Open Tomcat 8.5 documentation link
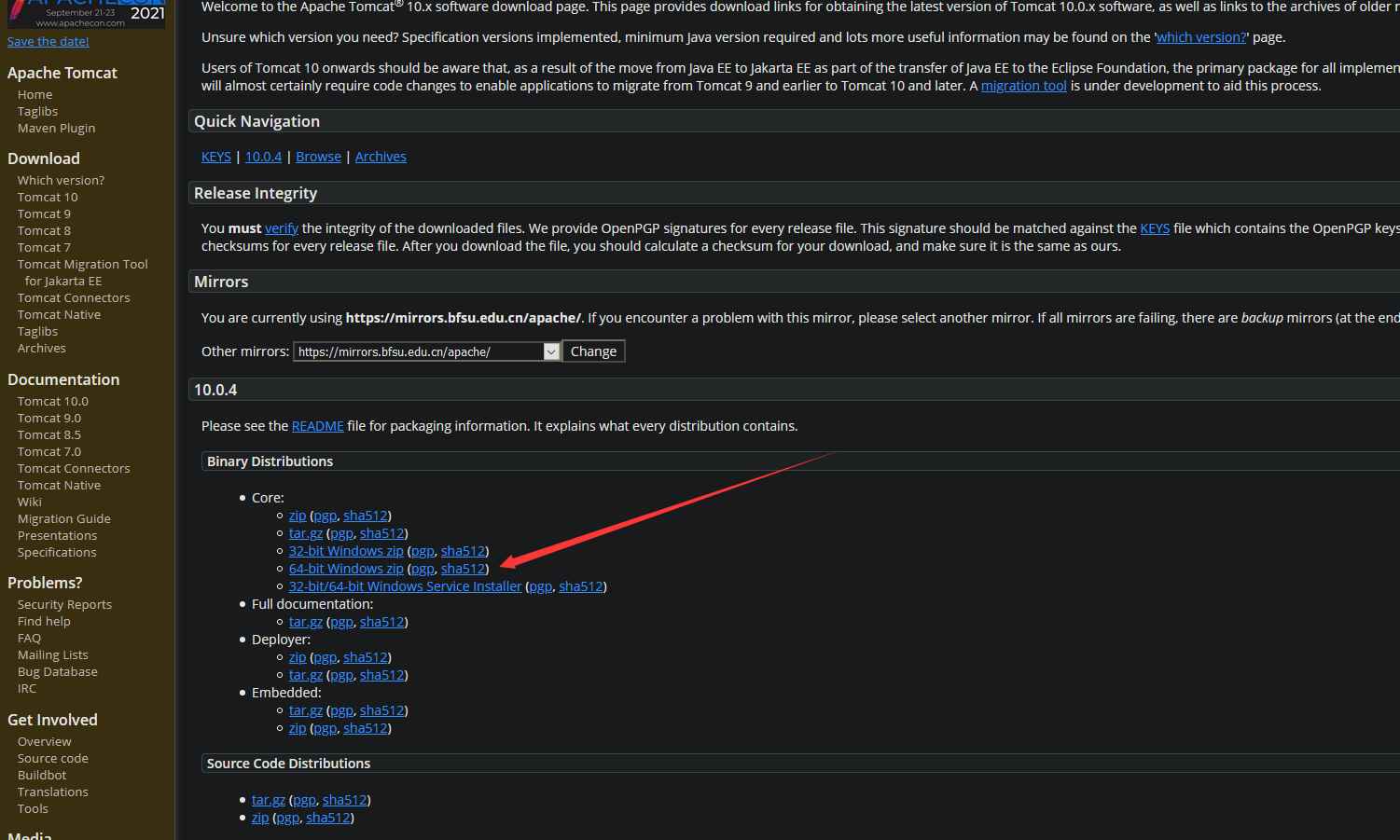 tap(49, 435)
